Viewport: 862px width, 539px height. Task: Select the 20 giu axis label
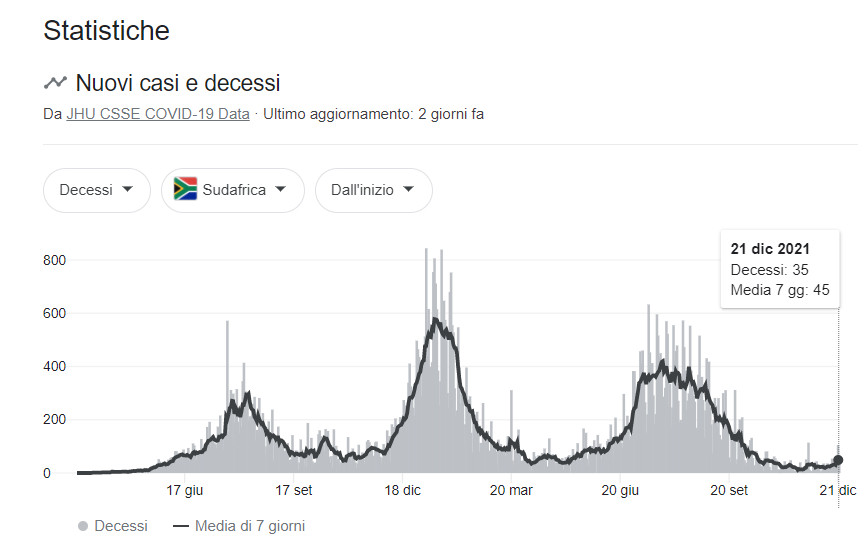click(x=620, y=490)
